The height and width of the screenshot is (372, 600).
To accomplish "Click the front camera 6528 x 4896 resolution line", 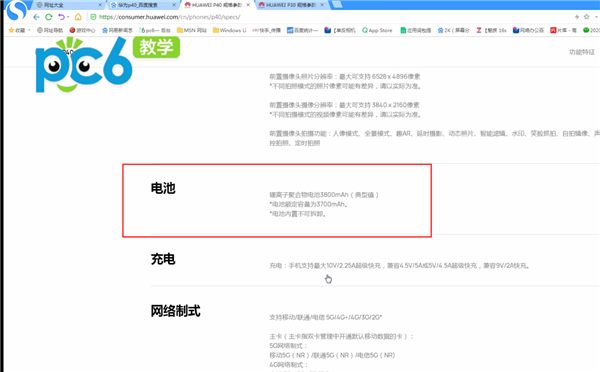I will (x=345, y=77).
